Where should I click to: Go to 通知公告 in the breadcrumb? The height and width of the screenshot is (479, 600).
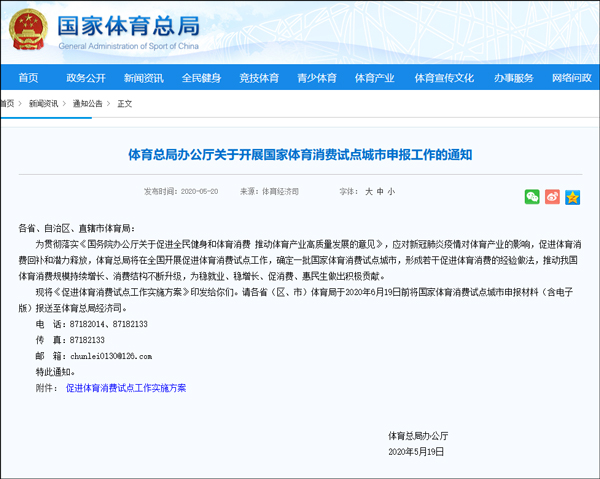click(x=88, y=103)
